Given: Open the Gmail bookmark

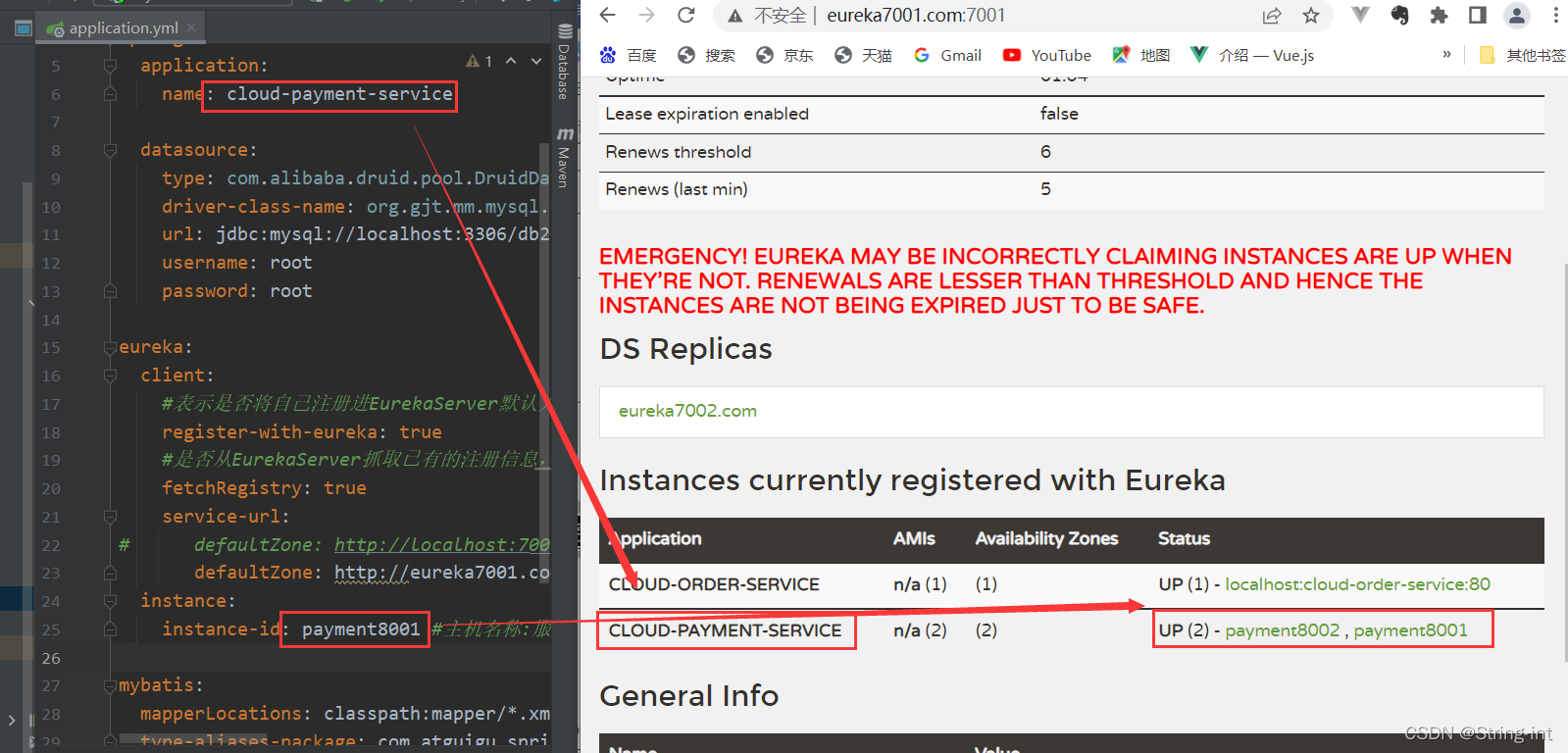Looking at the screenshot, I should click(947, 55).
